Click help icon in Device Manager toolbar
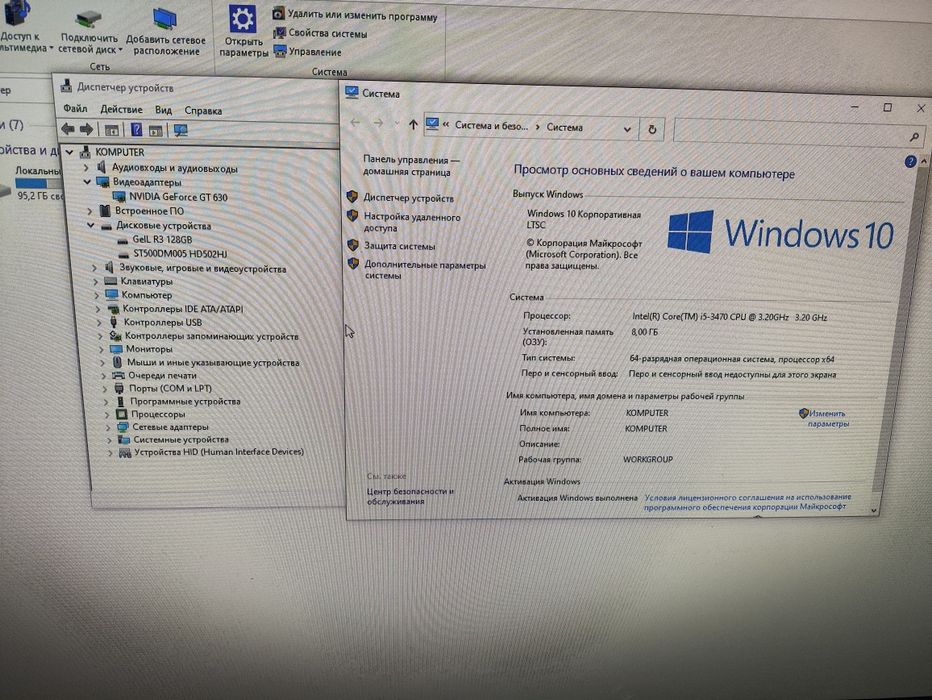This screenshot has width=932, height=700. [x=136, y=130]
